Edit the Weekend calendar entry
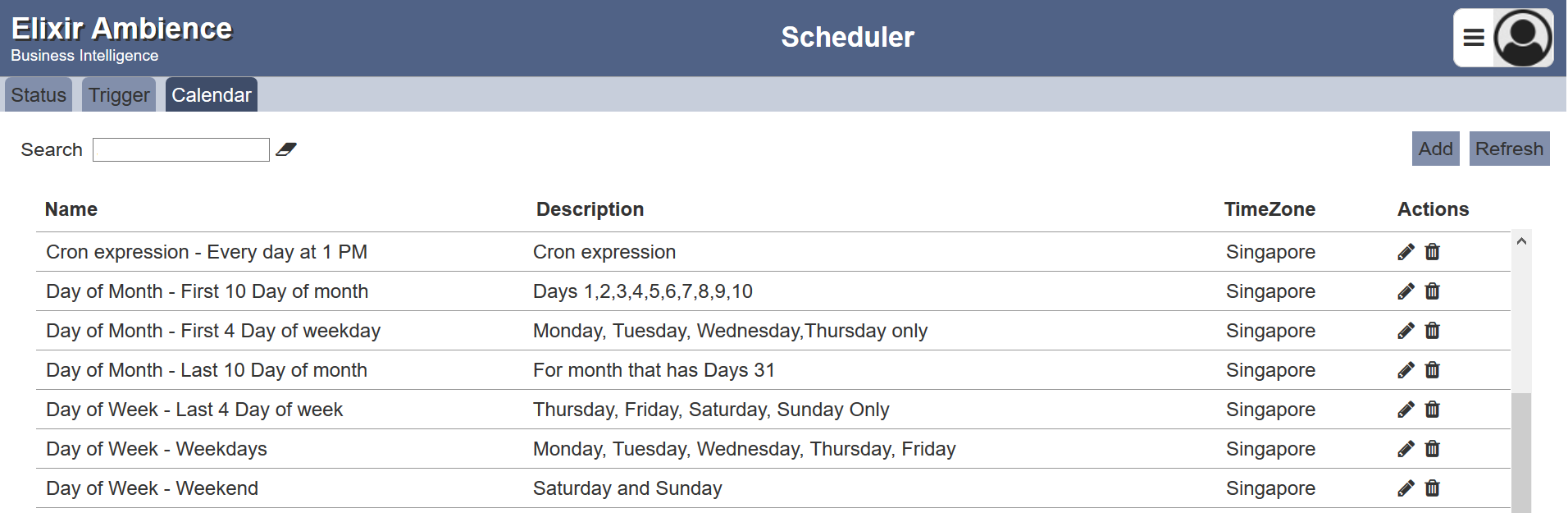 [x=1406, y=488]
